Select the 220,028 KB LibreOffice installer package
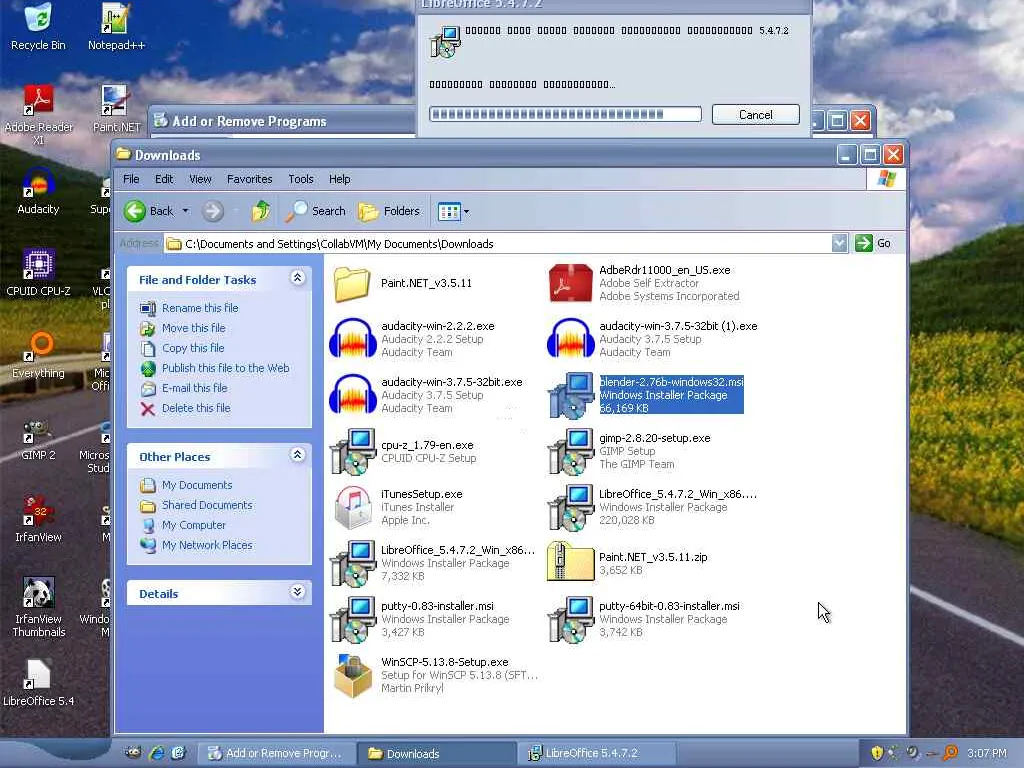This screenshot has width=1024, height=768. (570, 507)
